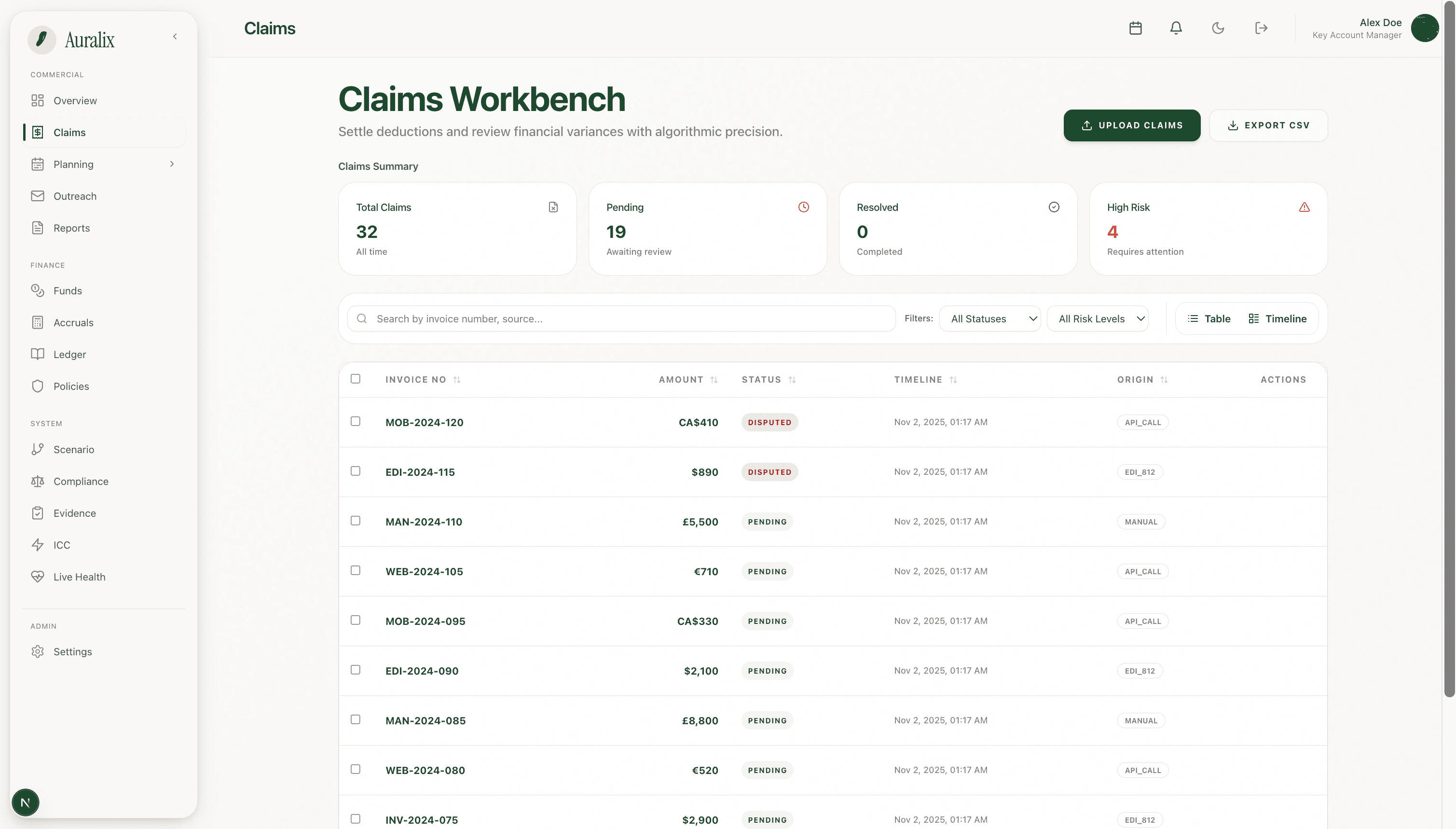Open the All Statuses filter dropdown
The width and height of the screenshot is (1456, 829).
990,318
